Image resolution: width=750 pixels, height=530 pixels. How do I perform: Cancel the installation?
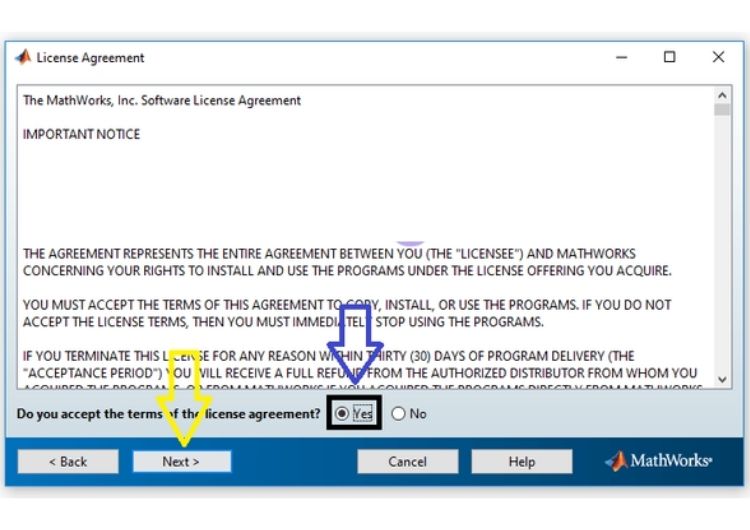pyautogui.click(x=408, y=462)
